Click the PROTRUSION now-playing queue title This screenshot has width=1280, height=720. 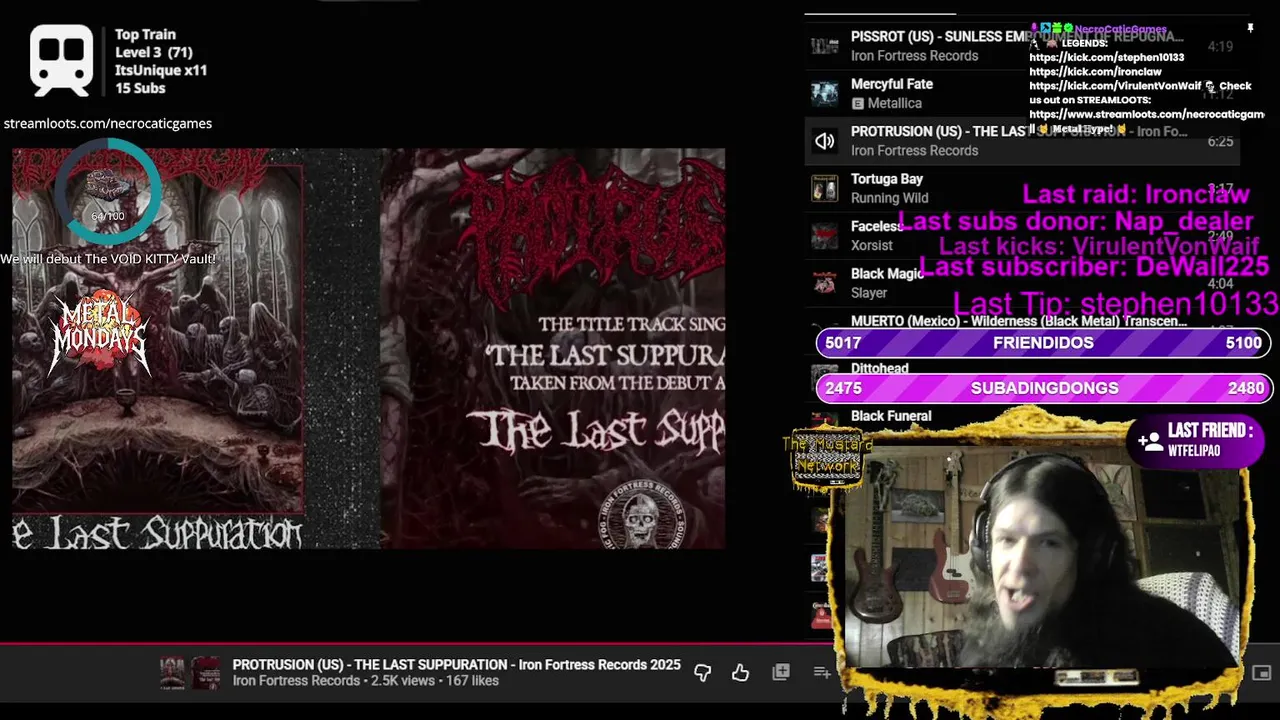[1019, 131]
